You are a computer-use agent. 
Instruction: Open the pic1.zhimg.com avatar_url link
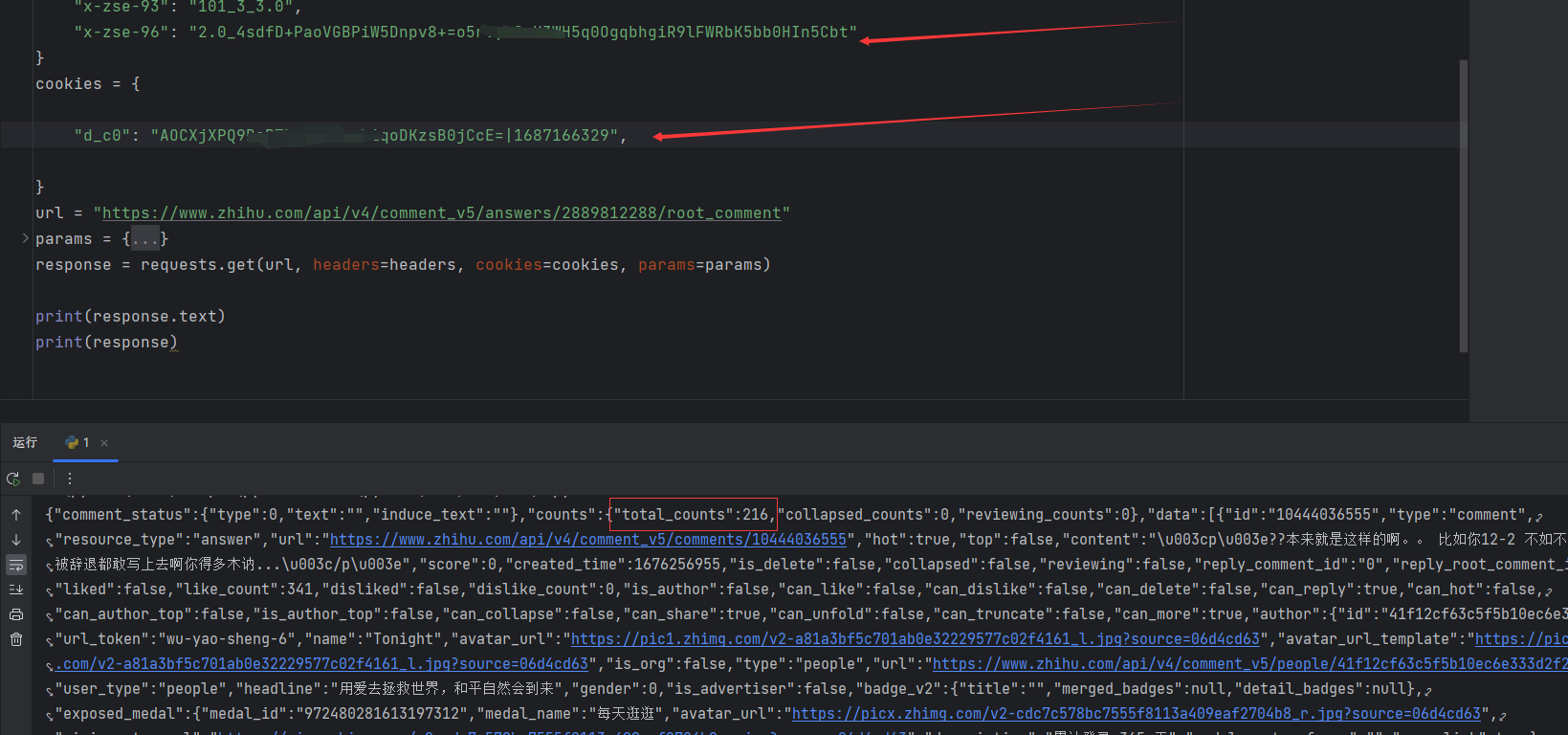(x=916, y=639)
